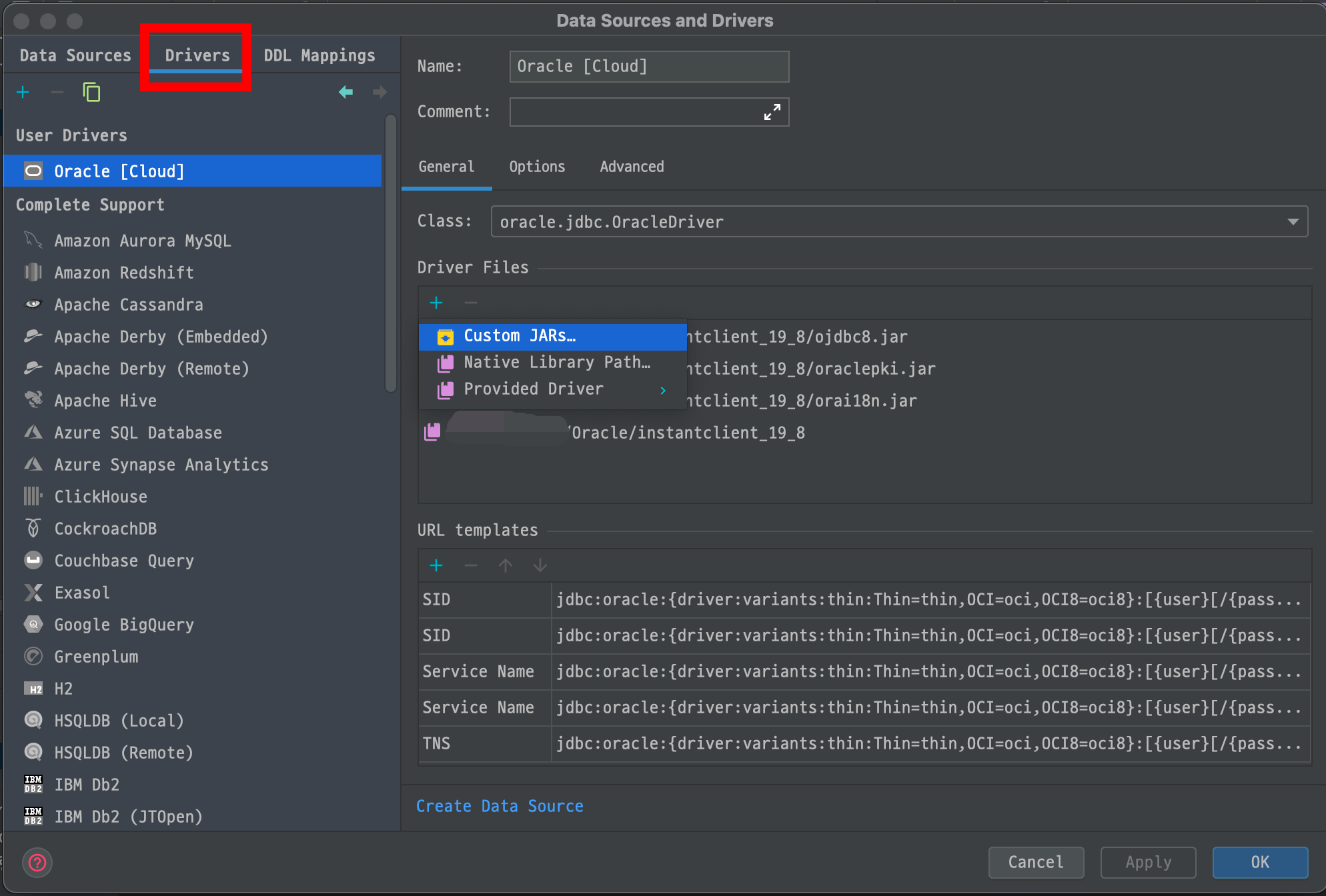Click the native library icon beside Oracle/instantclient_19_8

point(433,432)
